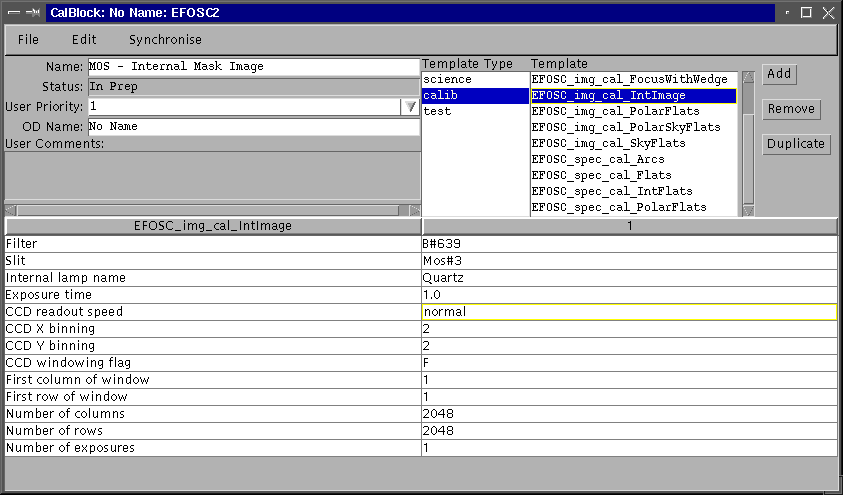Screen dimensions: 843x495
Task: Click the template list scroll-up arrow
Action: [748, 77]
